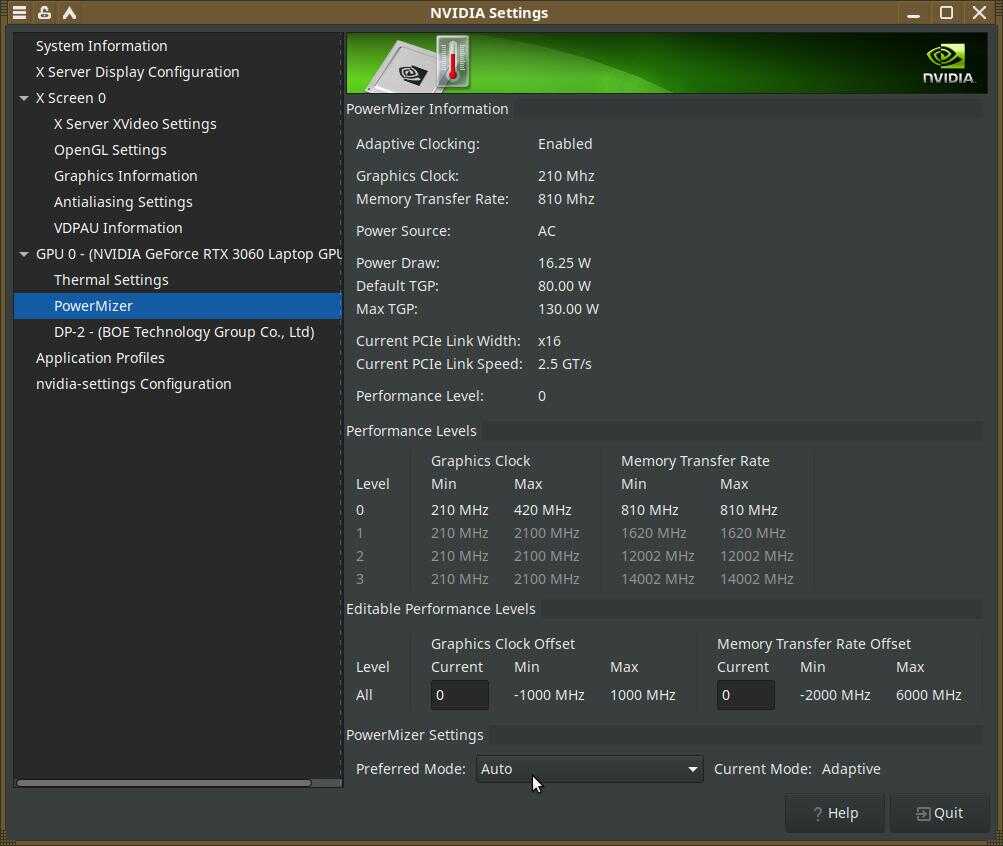Minimize the NVIDIA Settings window
The width and height of the screenshot is (1003, 846).
pyautogui.click(x=913, y=13)
